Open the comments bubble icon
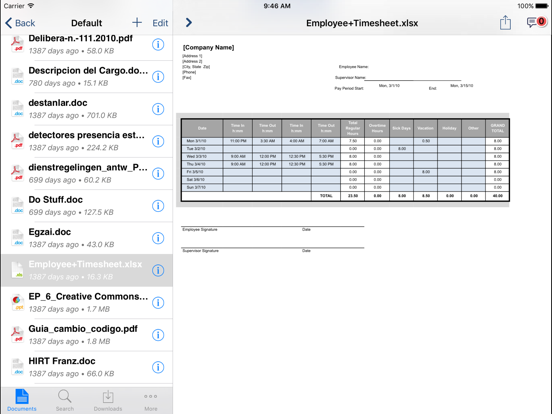Image resolution: width=552 pixels, height=414 pixels. point(536,23)
